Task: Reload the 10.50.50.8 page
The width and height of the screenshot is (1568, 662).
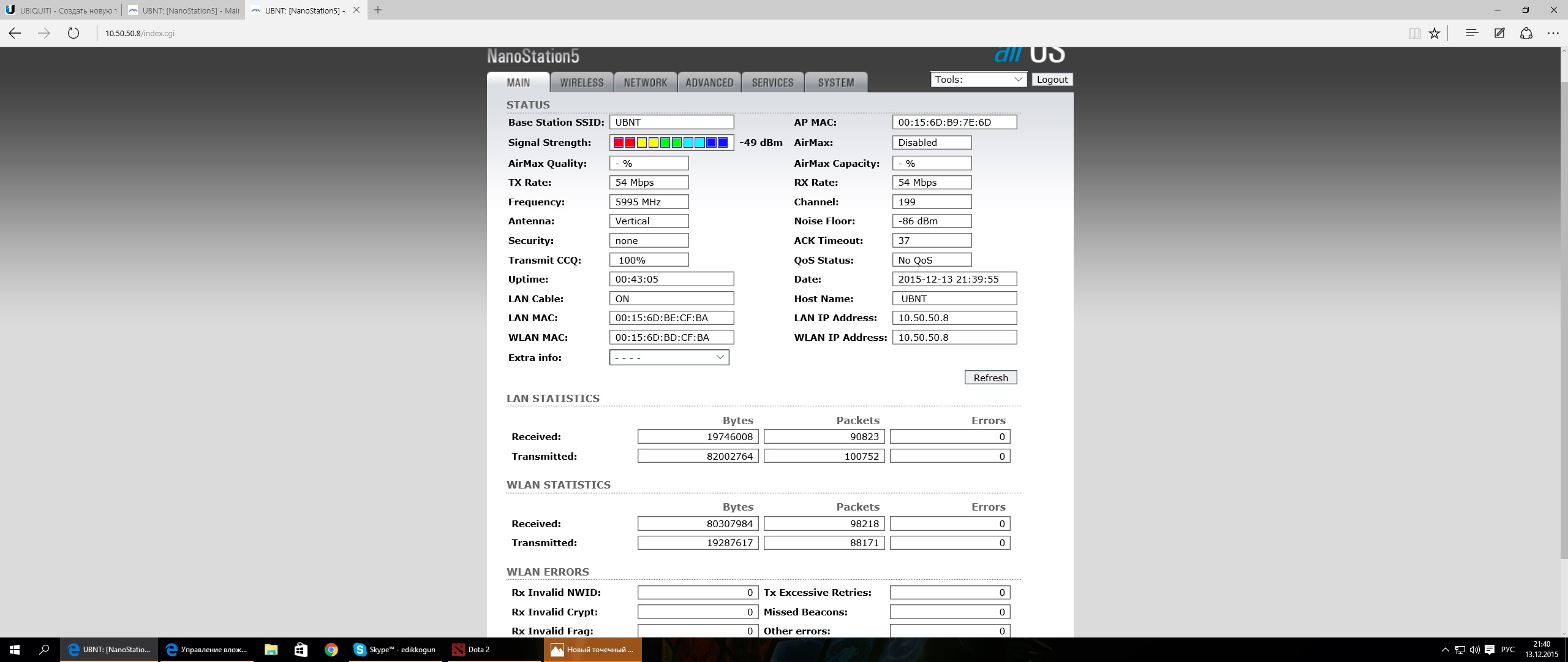Action: pyautogui.click(x=73, y=33)
